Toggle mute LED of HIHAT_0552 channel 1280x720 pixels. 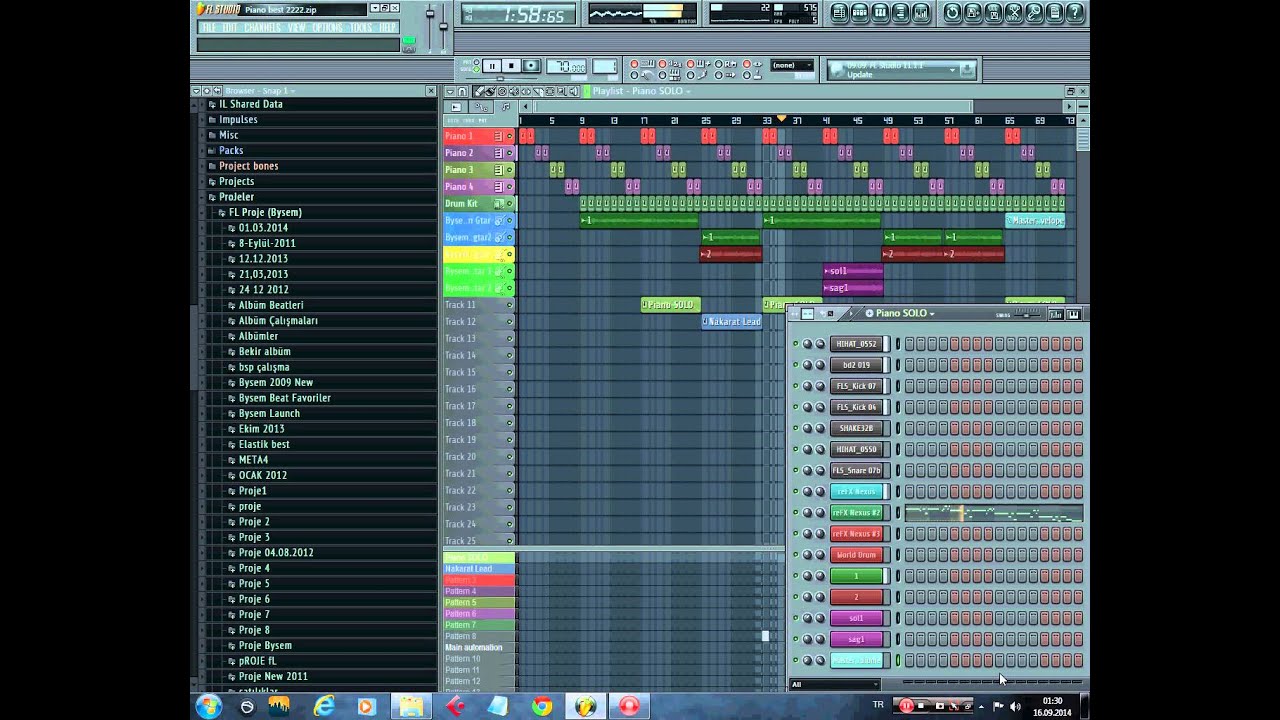[796, 344]
